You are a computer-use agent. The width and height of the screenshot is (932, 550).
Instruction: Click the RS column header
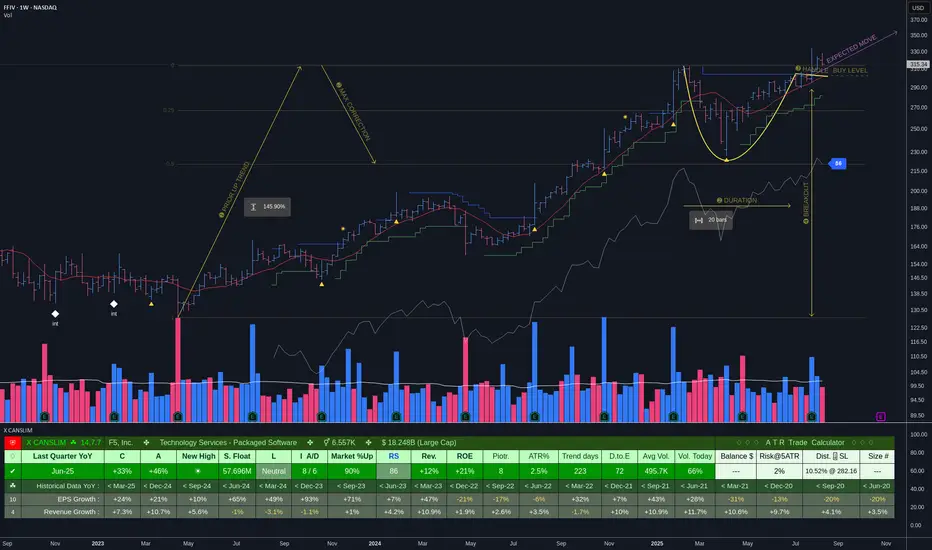393,457
